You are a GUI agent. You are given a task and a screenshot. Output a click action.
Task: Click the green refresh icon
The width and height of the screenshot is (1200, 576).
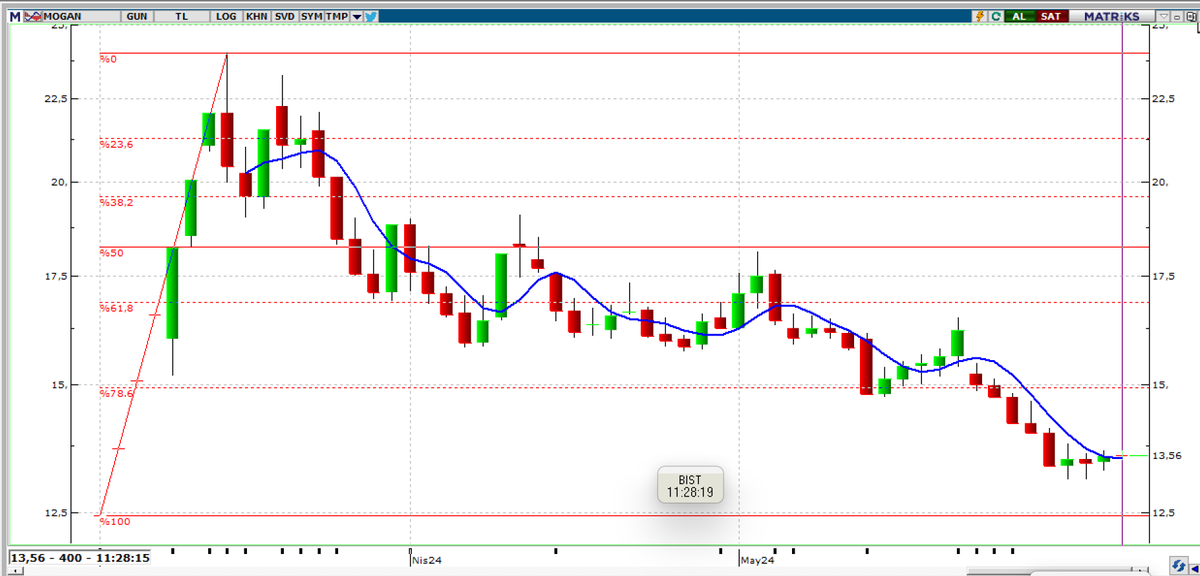tap(996, 17)
